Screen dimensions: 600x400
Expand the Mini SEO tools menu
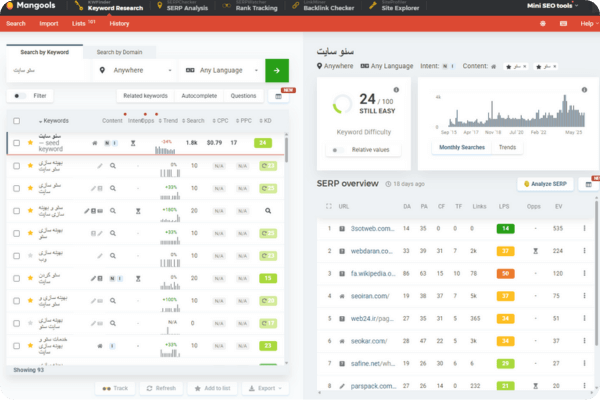click(552, 6)
